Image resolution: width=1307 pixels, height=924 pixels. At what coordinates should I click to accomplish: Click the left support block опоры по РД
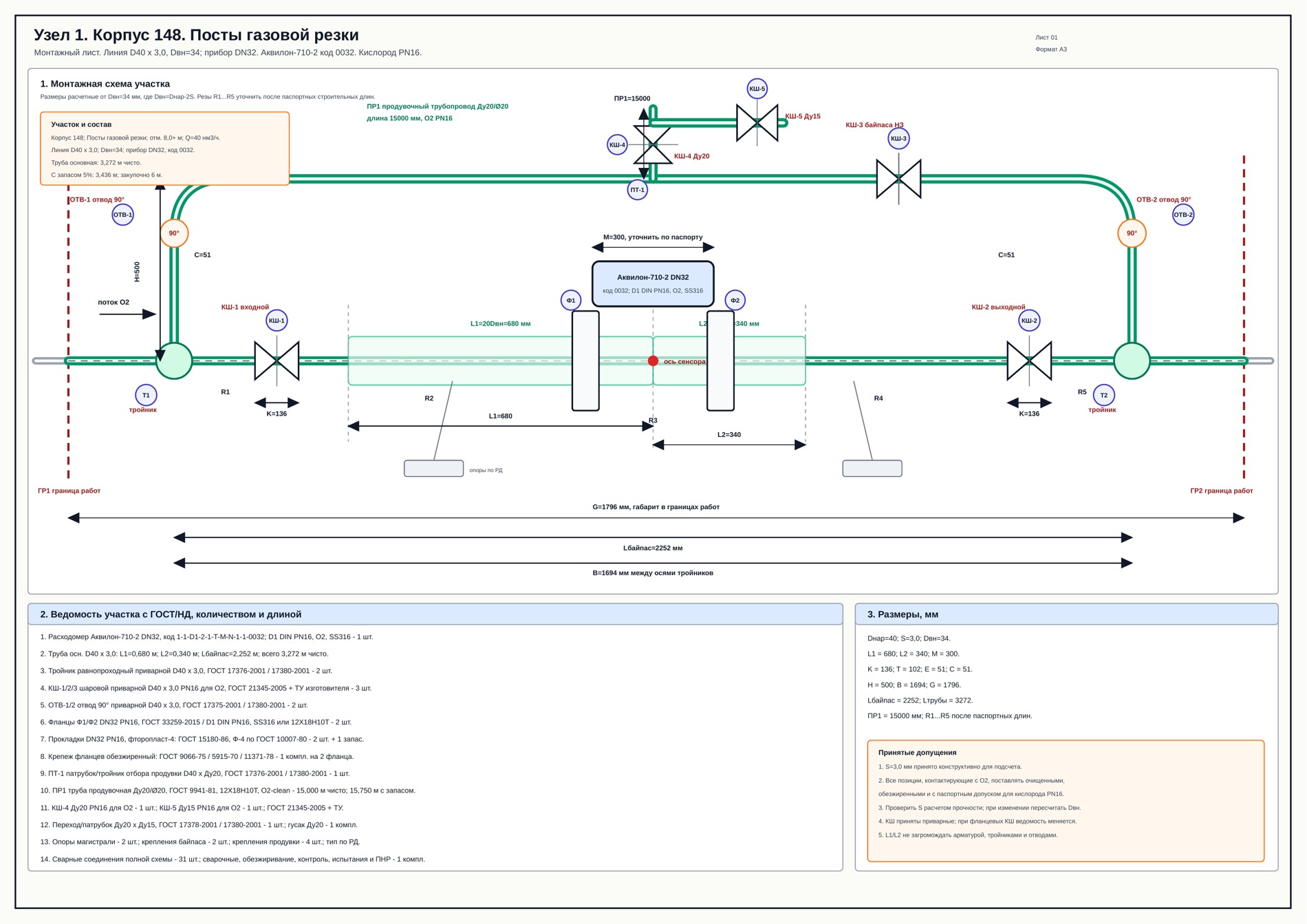point(433,469)
